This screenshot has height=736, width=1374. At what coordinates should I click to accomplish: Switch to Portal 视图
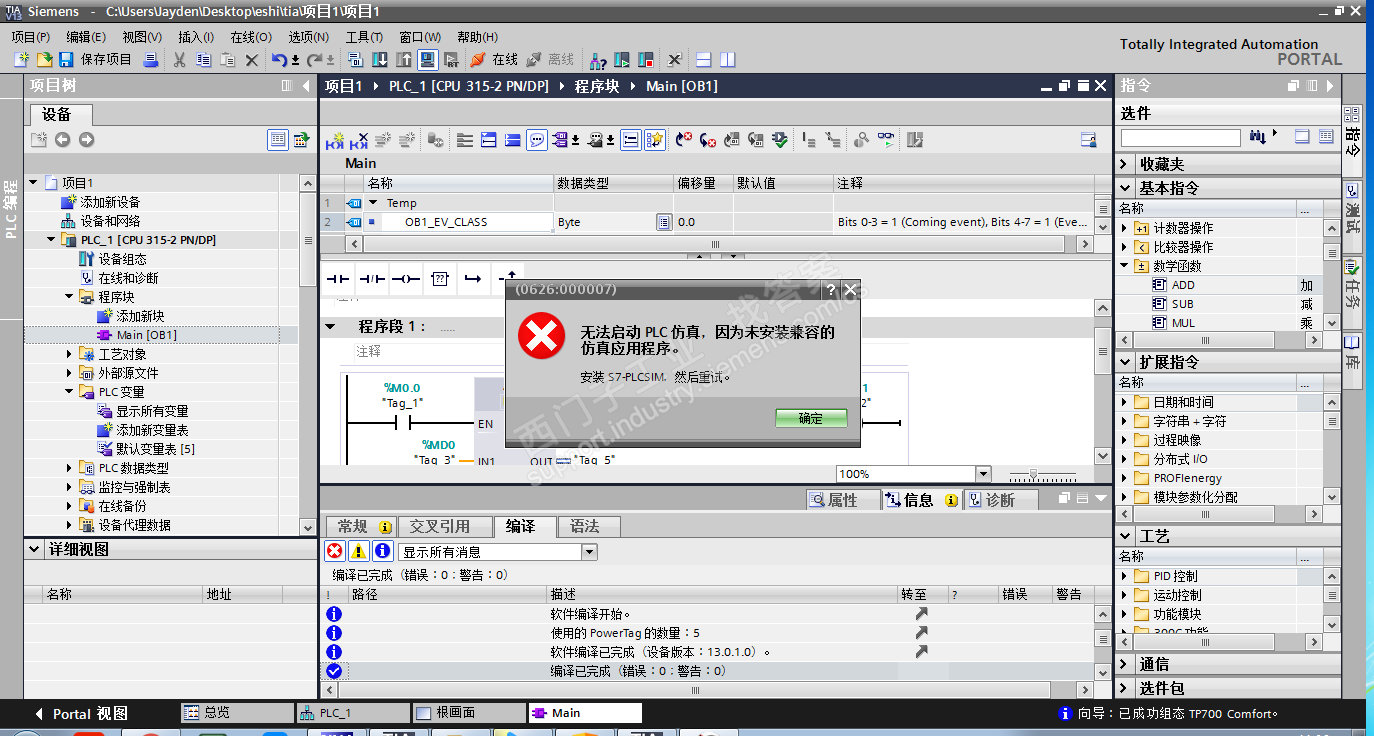(82, 714)
